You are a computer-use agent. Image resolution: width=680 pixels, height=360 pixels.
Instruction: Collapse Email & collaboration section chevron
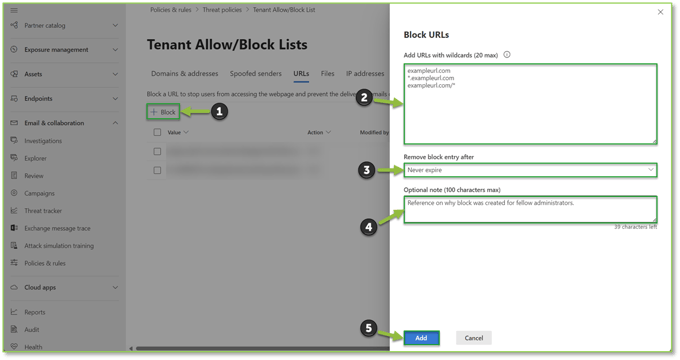tap(115, 123)
